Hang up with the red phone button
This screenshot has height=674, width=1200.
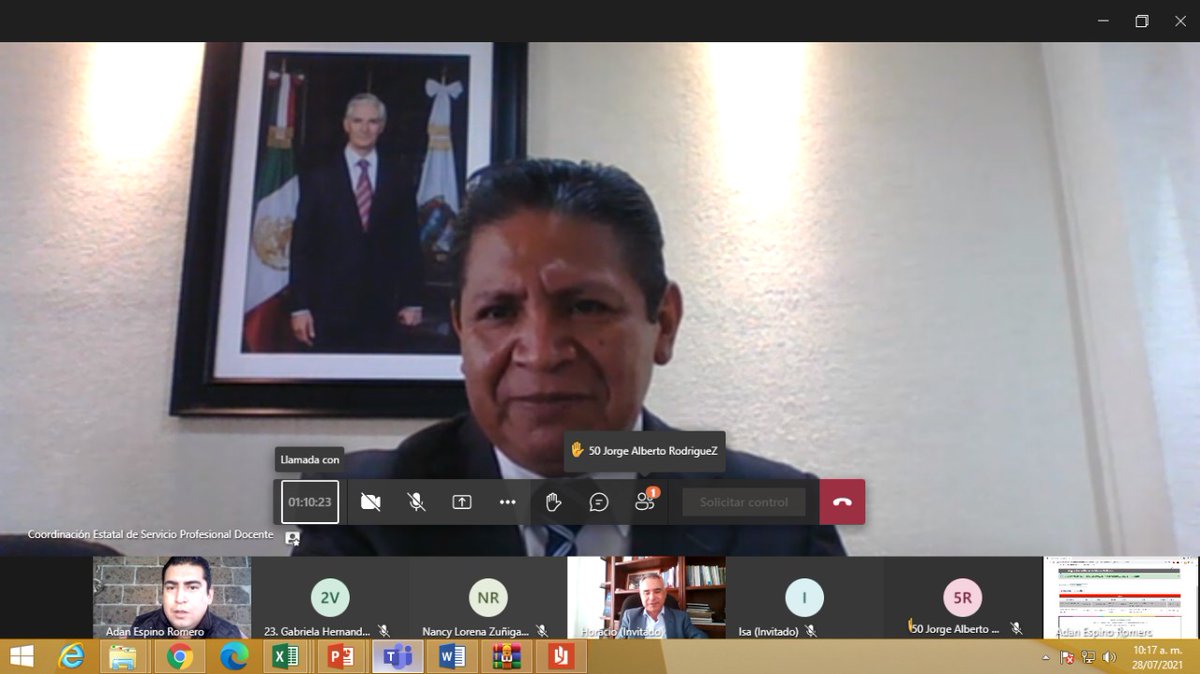click(842, 502)
